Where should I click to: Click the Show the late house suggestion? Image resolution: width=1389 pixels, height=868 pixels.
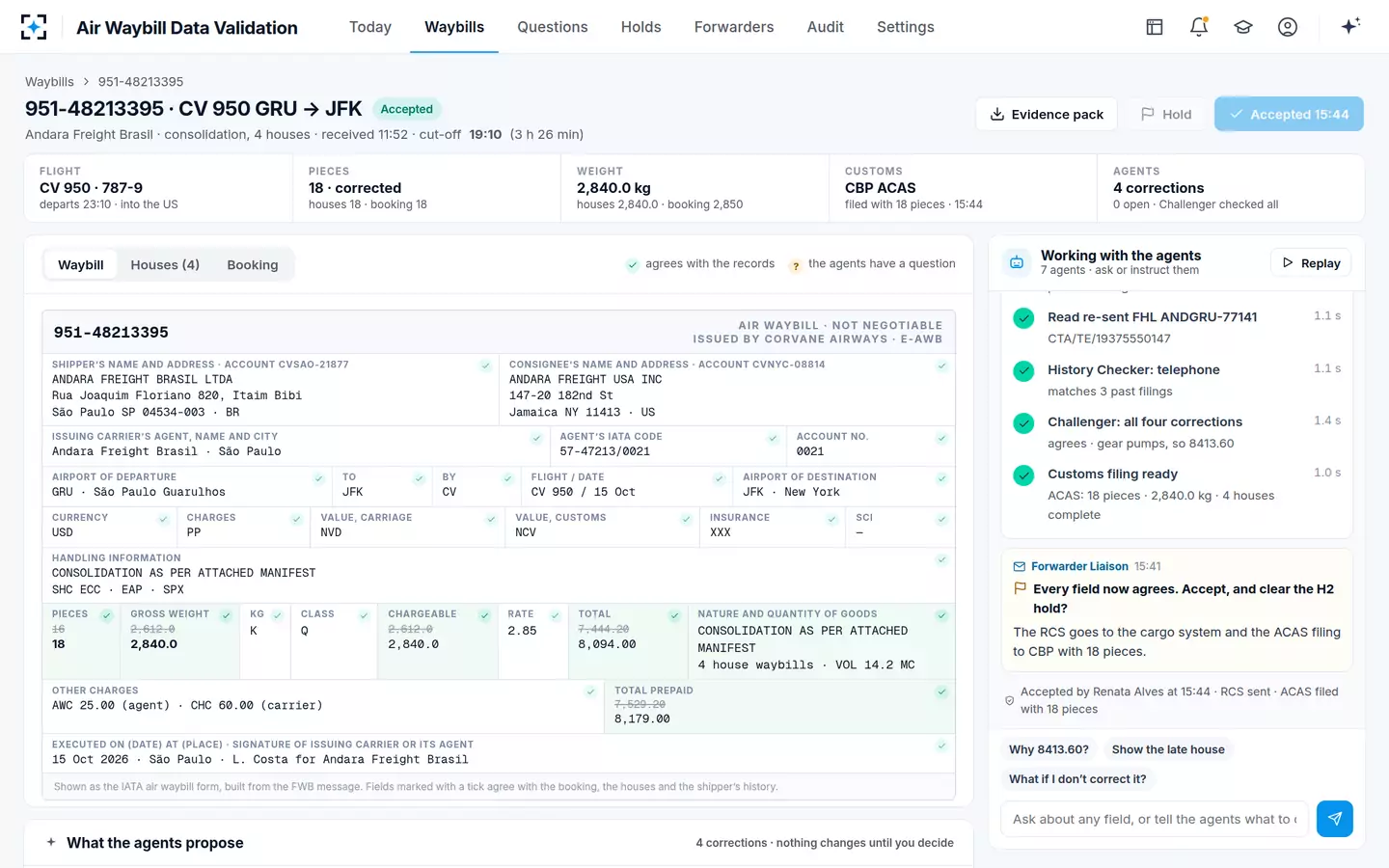tap(1168, 749)
